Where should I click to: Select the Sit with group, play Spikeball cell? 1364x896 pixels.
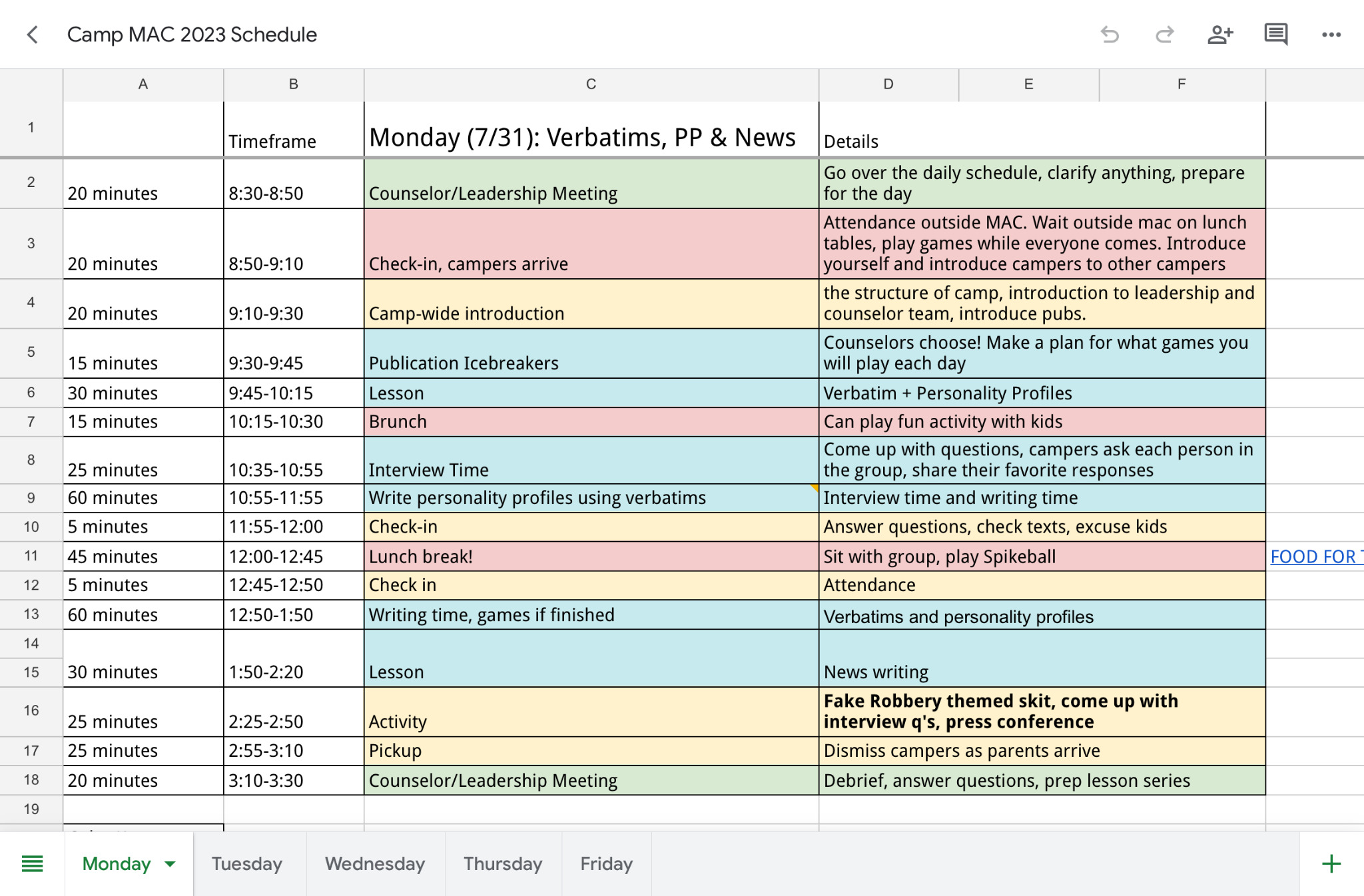tap(1042, 557)
